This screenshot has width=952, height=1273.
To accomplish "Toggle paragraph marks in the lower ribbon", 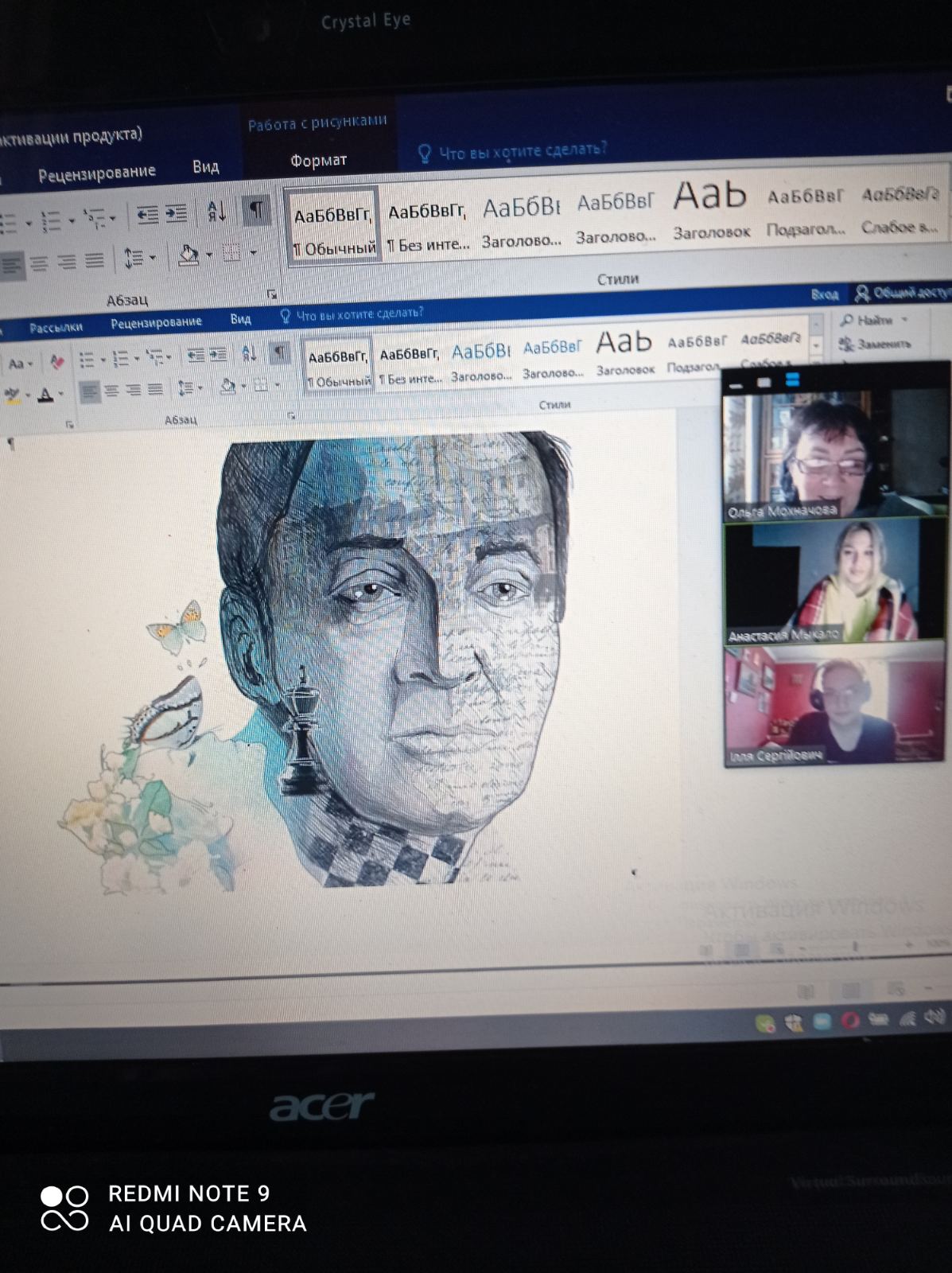I will [x=279, y=352].
